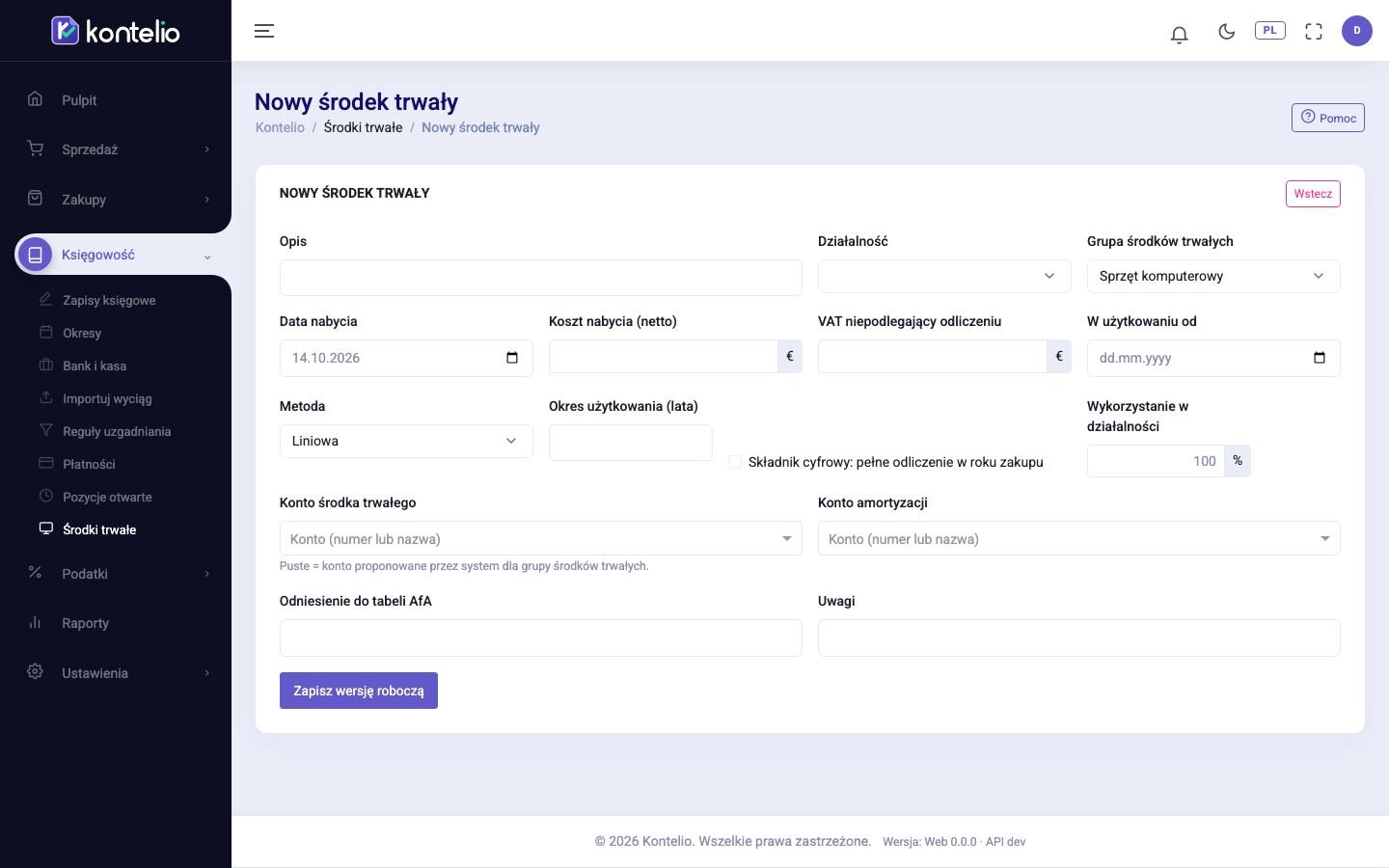Image resolution: width=1389 pixels, height=868 pixels.
Task: Toggle dark mode moon icon
Action: click(1227, 32)
